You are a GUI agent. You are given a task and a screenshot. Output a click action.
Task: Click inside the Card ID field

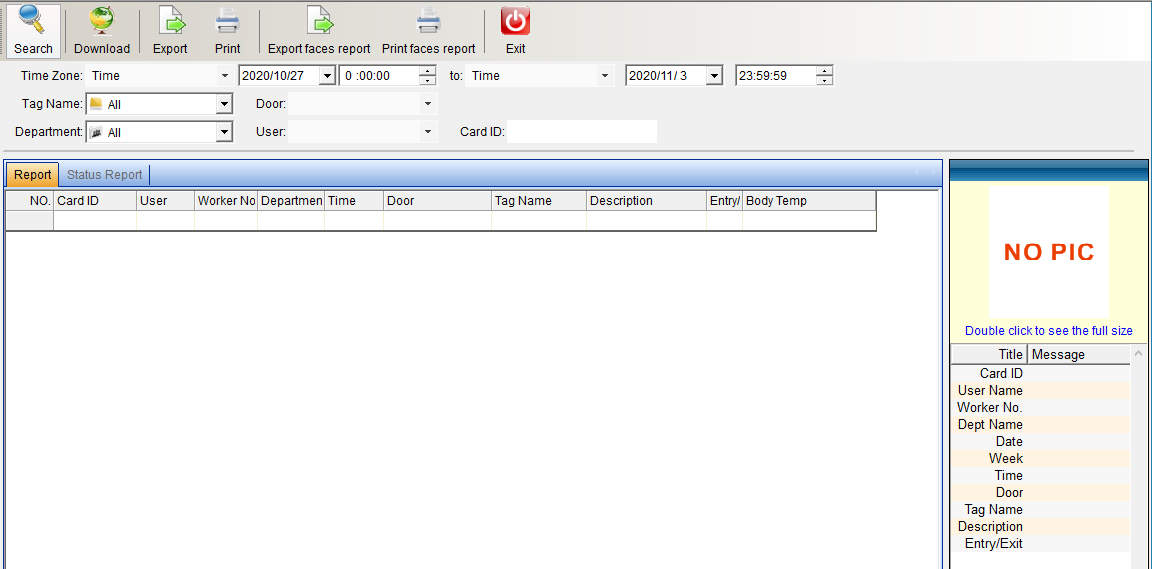pos(581,132)
